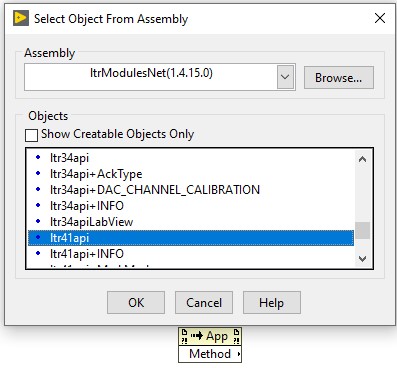Click the LabVIEW icon in title bar

(21, 18)
